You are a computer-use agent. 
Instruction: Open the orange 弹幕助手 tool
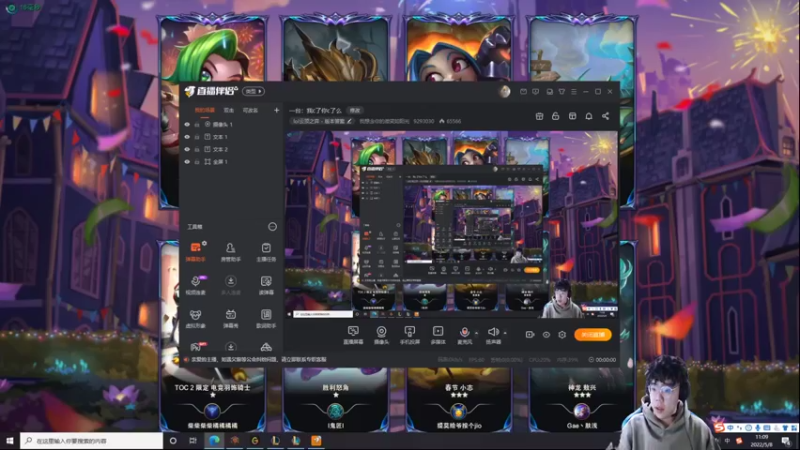(195, 252)
